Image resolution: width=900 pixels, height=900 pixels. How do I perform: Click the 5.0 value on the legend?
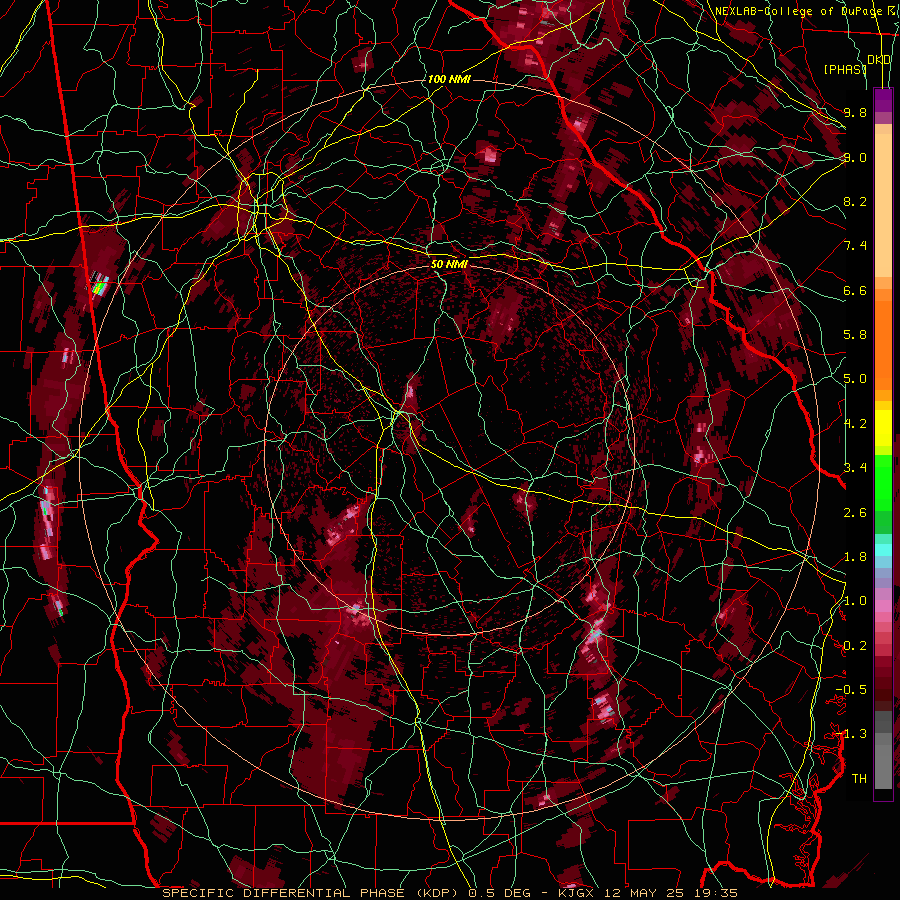pos(855,379)
